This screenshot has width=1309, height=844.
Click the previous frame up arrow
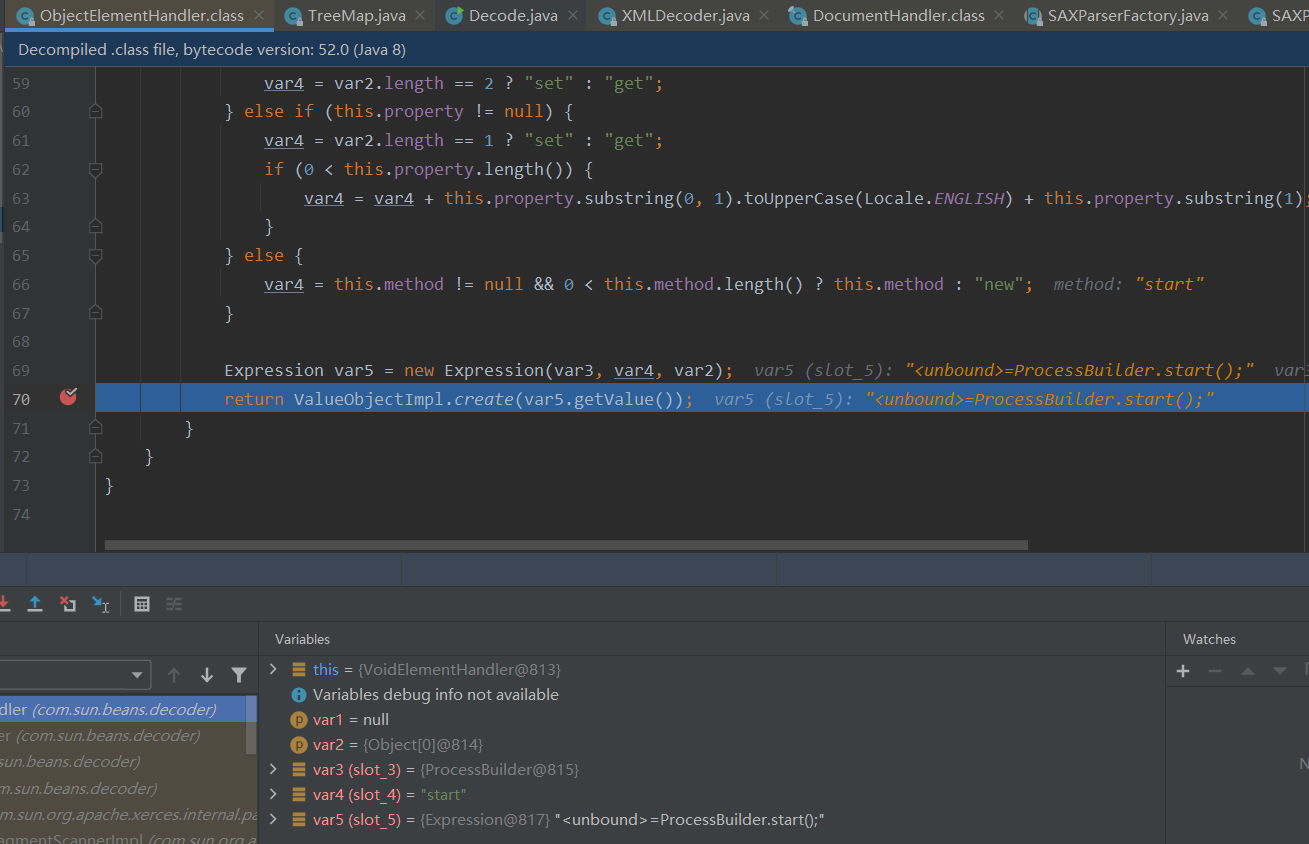pos(174,675)
